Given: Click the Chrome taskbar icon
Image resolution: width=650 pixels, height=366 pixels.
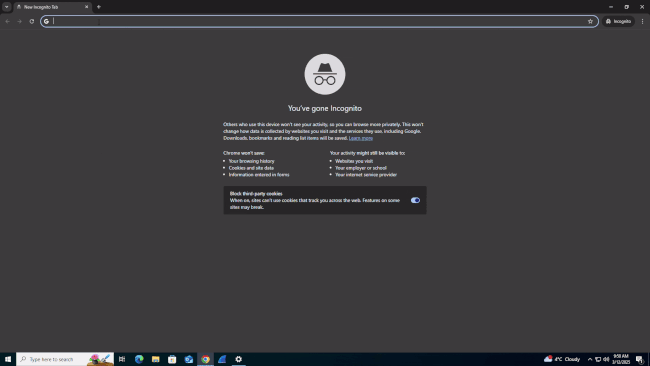Looking at the screenshot, I should click(x=206, y=359).
